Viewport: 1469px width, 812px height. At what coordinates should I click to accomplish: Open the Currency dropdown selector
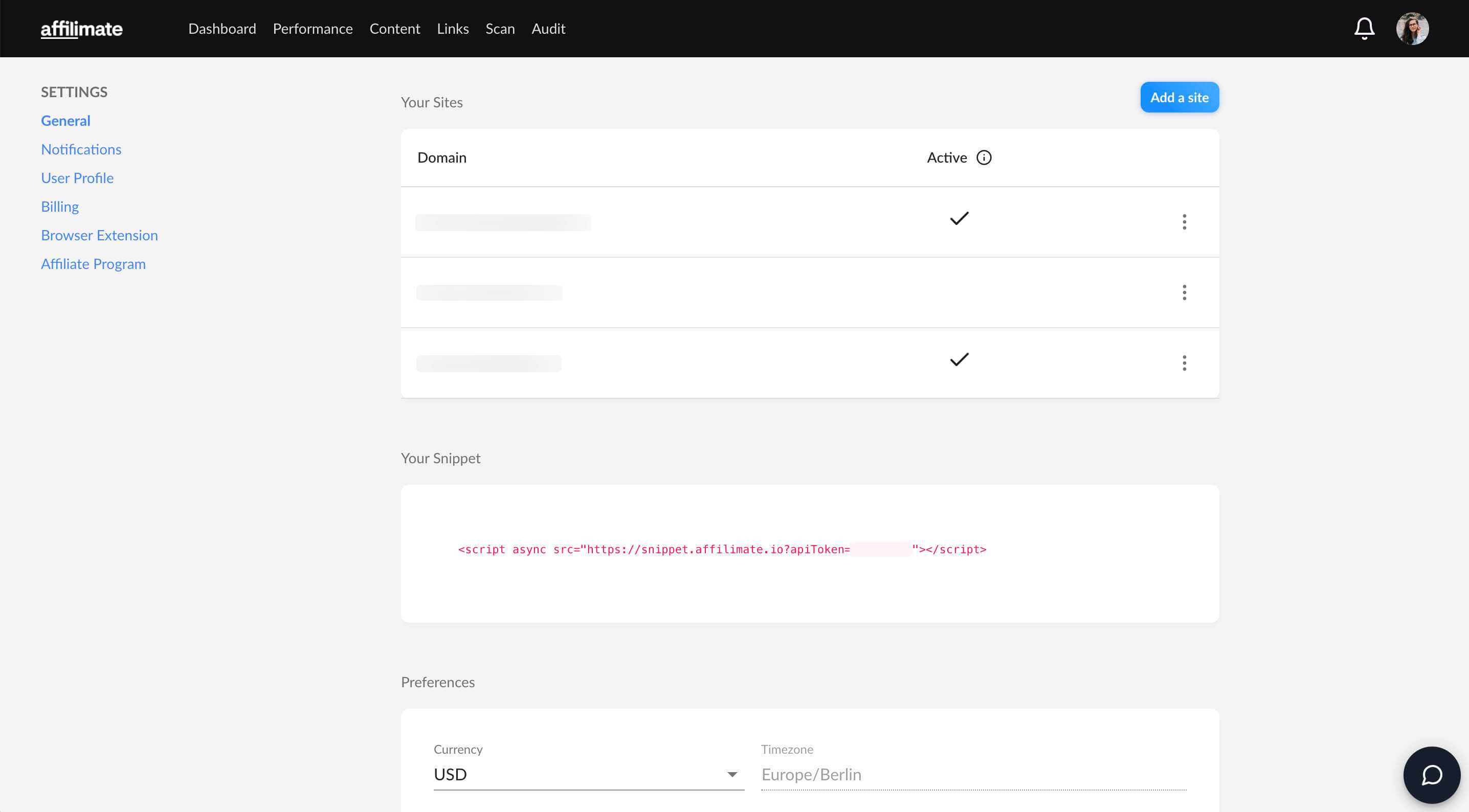point(732,775)
